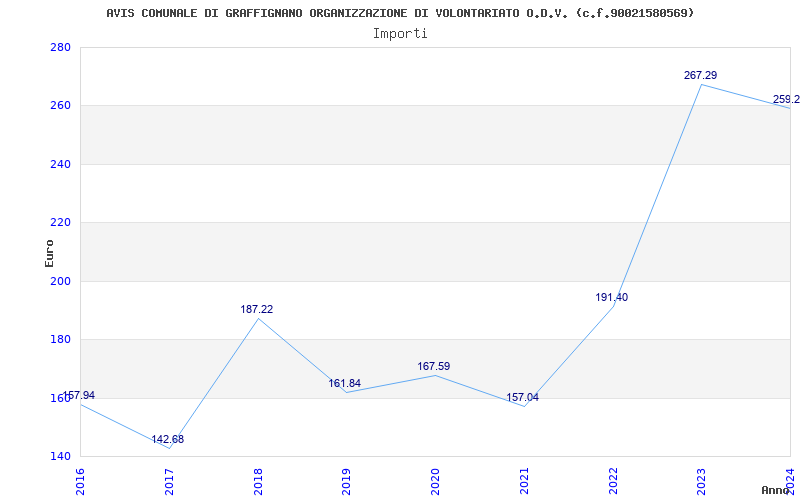The image size is (800, 500).
Task: Click the 260 y-axis value
Action: (60, 106)
